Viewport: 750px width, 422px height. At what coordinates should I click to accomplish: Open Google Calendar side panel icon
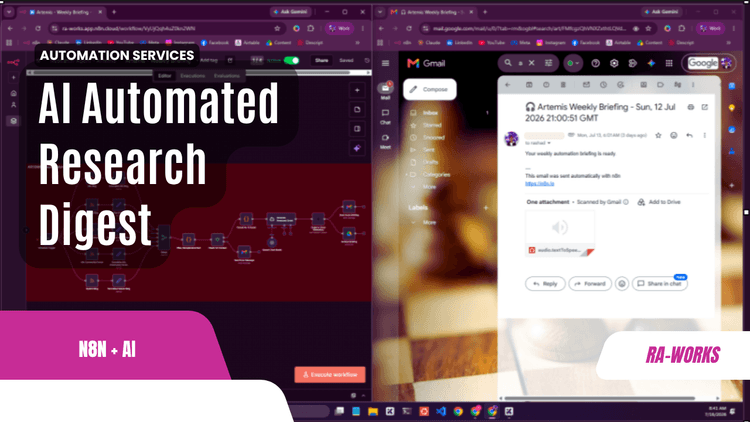[732, 86]
